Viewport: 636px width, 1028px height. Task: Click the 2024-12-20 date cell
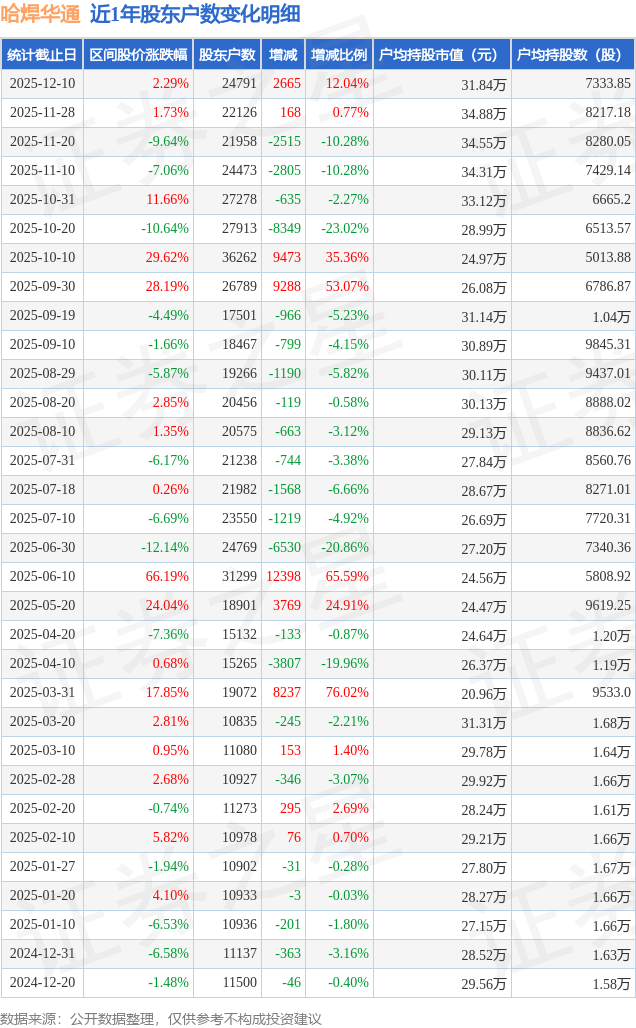pos(42,983)
